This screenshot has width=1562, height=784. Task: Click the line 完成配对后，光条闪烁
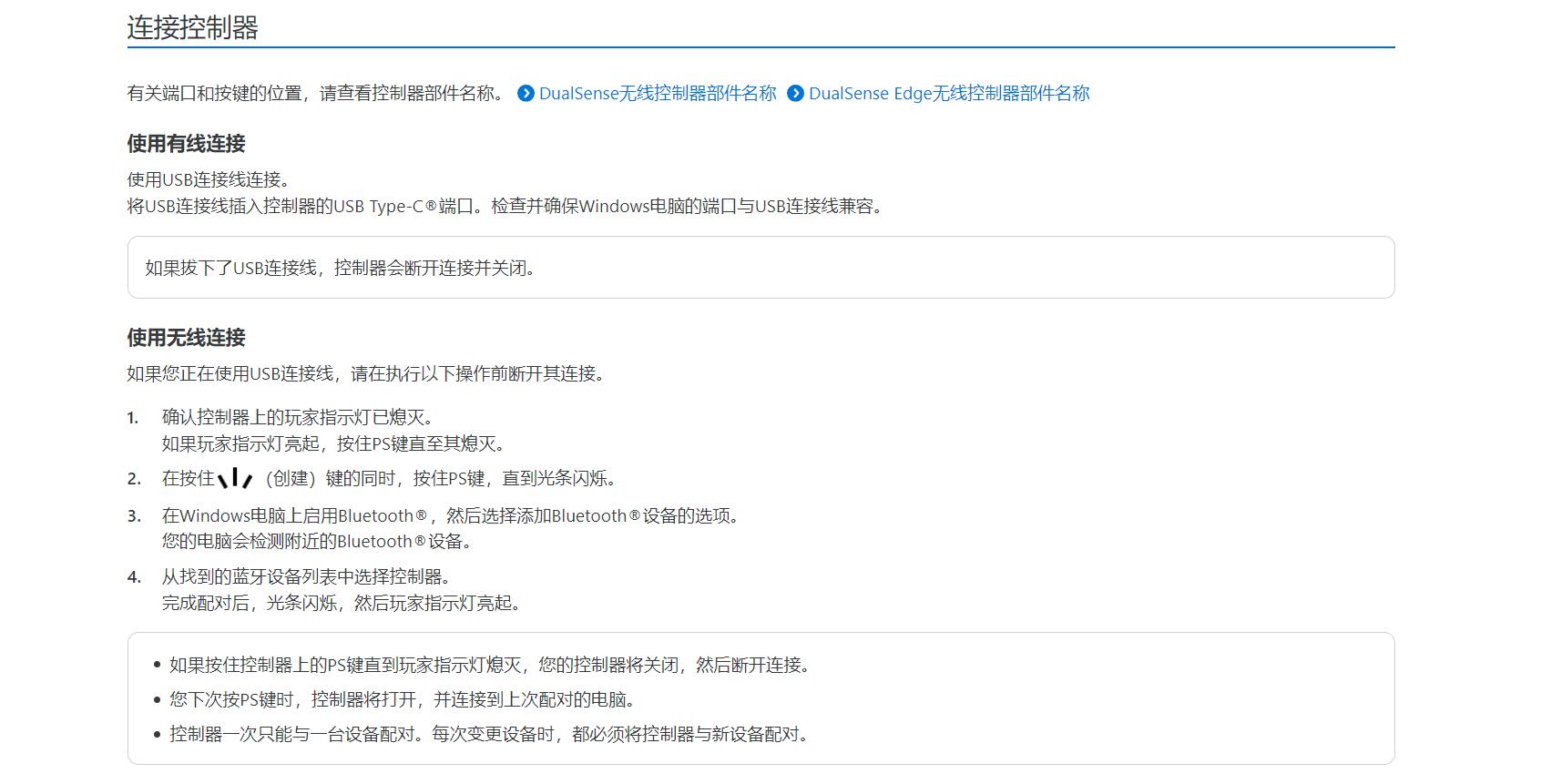pyautogui.click(x=341, y=603)
